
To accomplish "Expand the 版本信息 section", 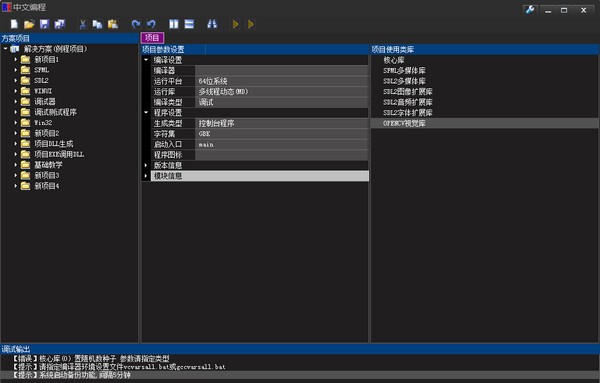I will 146,165.
